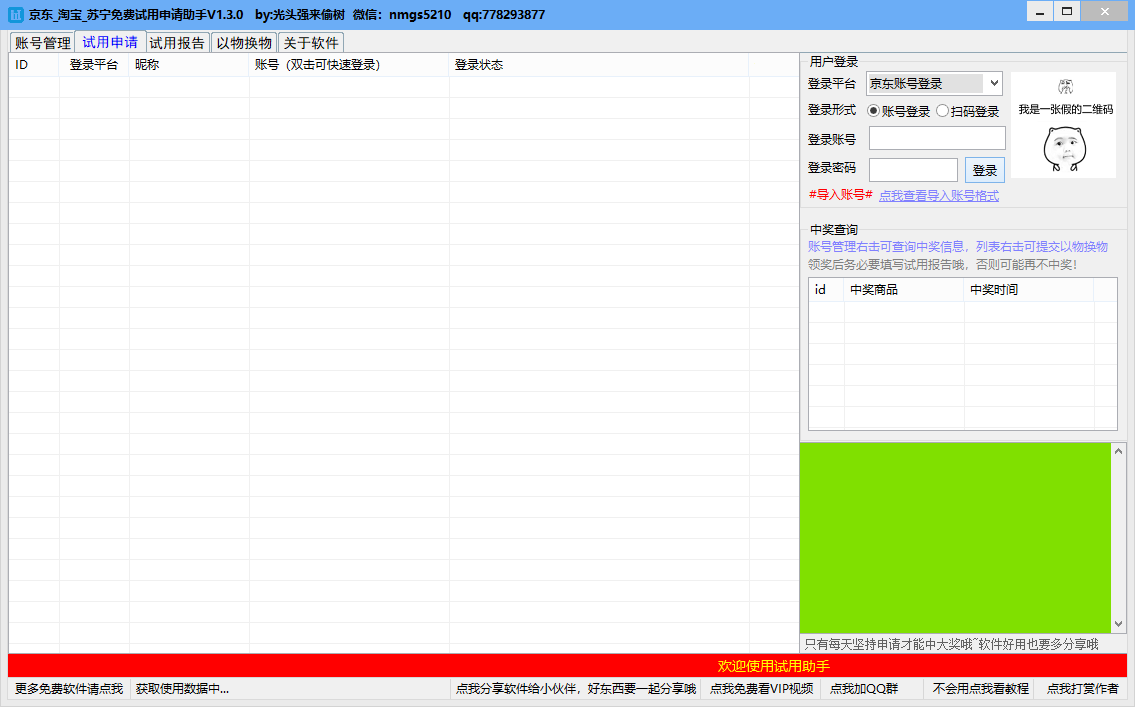Click the 获取使用数据中... status entry
1135x707 pixels.
pos(182,688)
